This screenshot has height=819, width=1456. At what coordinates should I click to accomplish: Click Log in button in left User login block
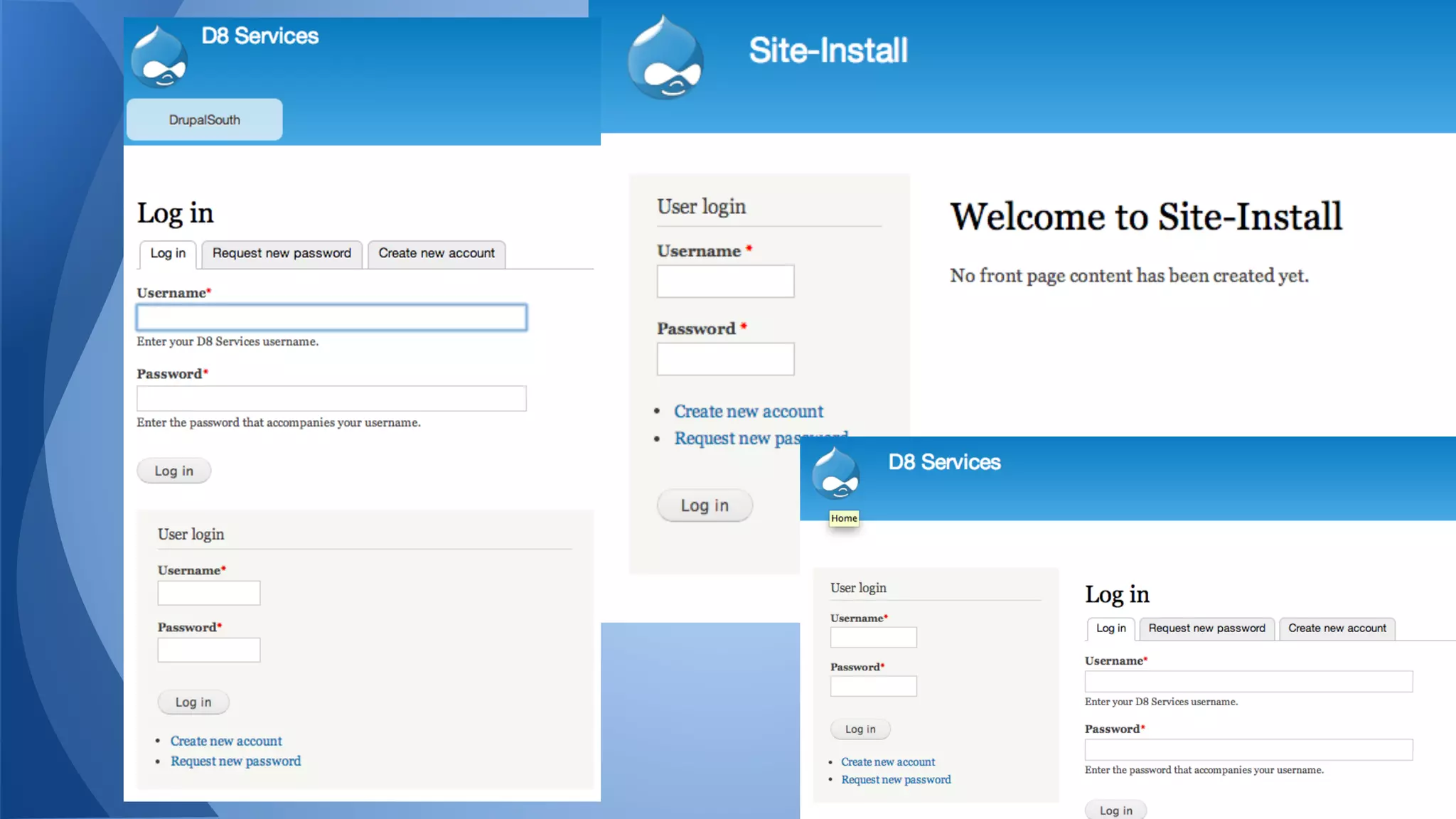click(x=193, y=702)
